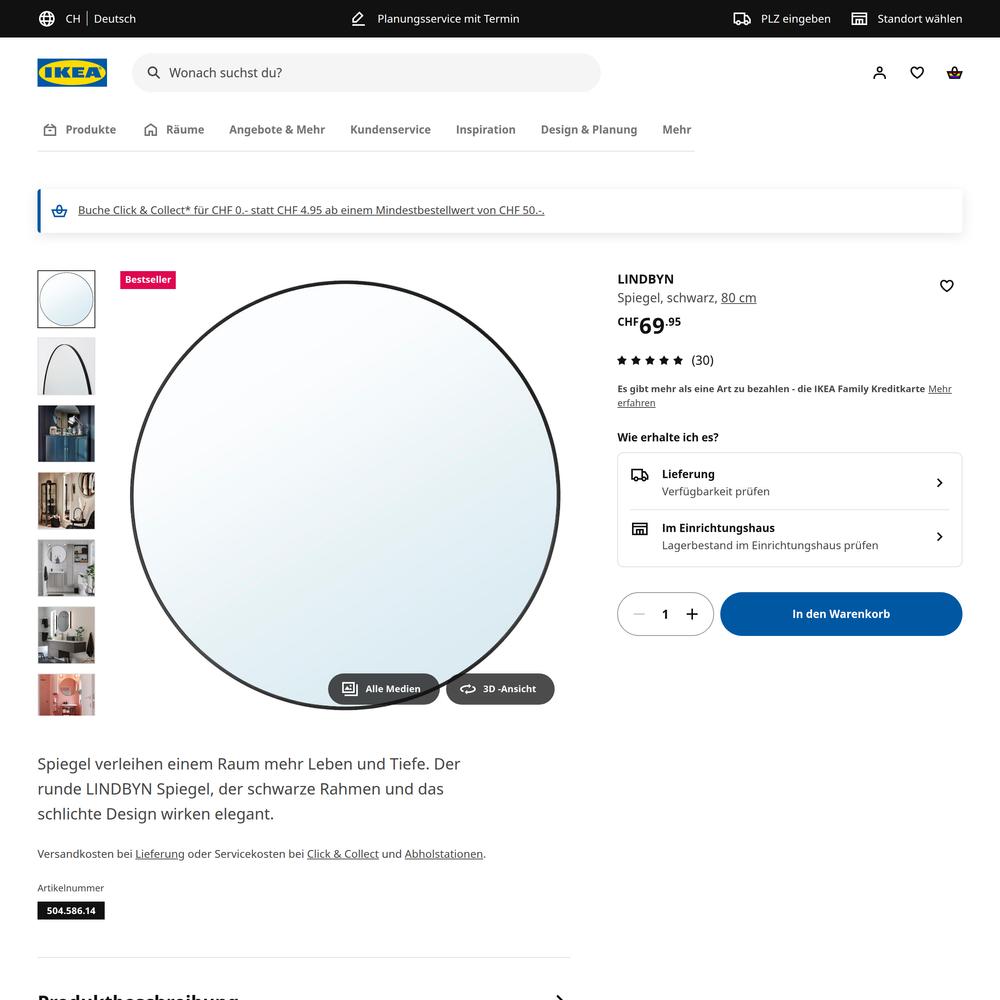Open the Räume menu
The image size is (1000, 1000).
pos(174,130)
